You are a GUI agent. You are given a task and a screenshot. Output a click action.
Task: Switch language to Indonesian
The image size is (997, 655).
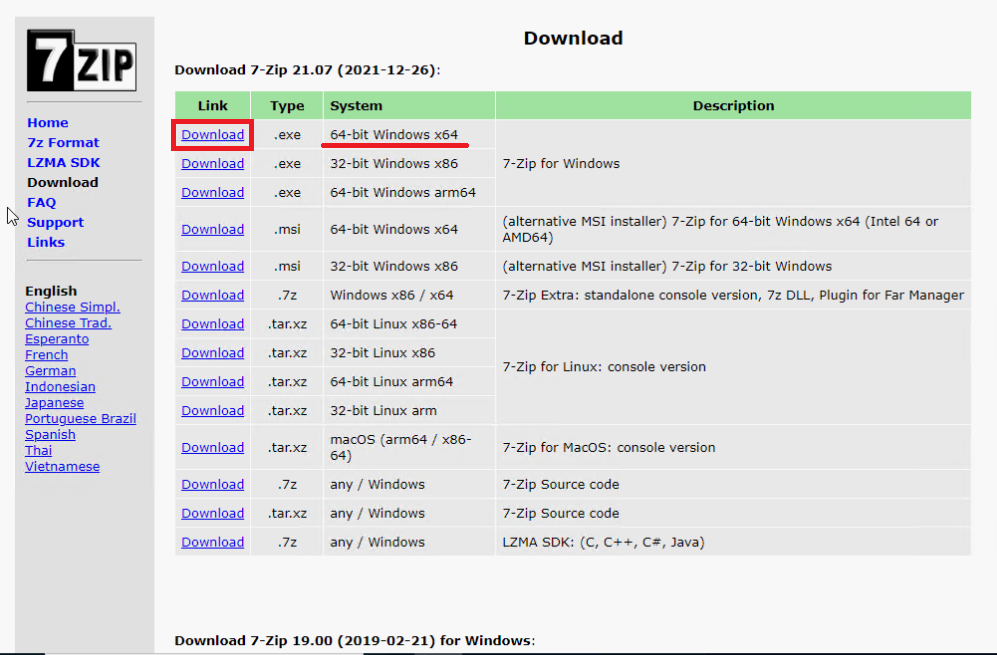point(60,387)
